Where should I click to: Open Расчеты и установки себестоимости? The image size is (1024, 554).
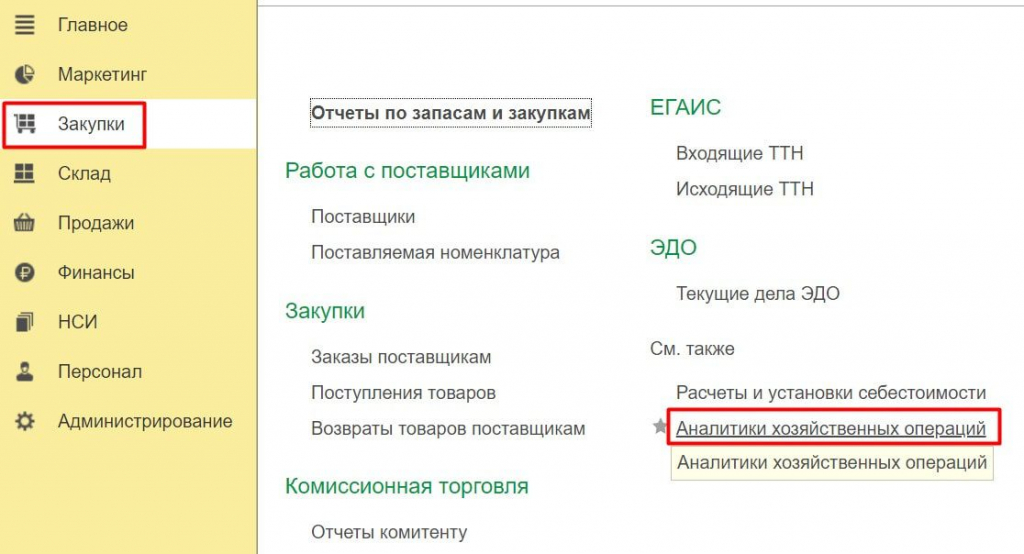point(831,393)
